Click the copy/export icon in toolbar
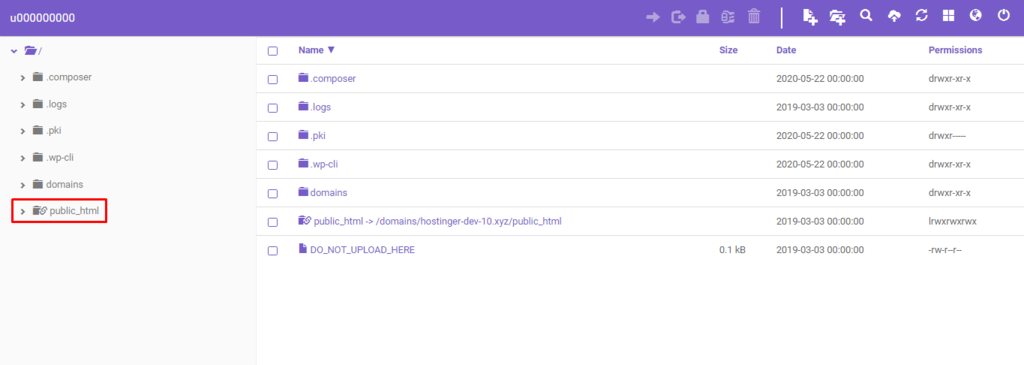1024x365 pixels. (x=679, y=17)
